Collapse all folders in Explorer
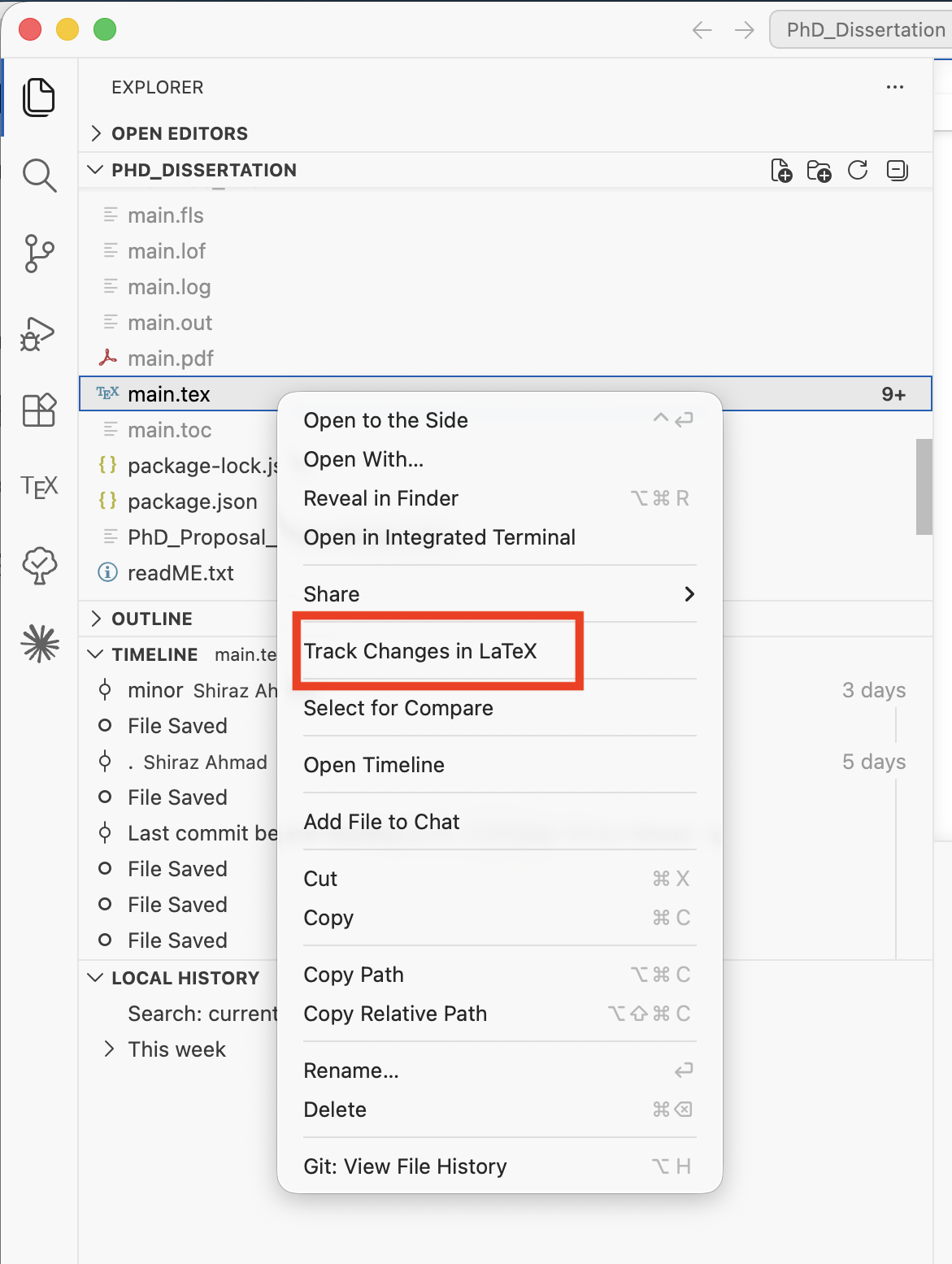The height and width of the screenshot is (1264, 952). point(897,170)
